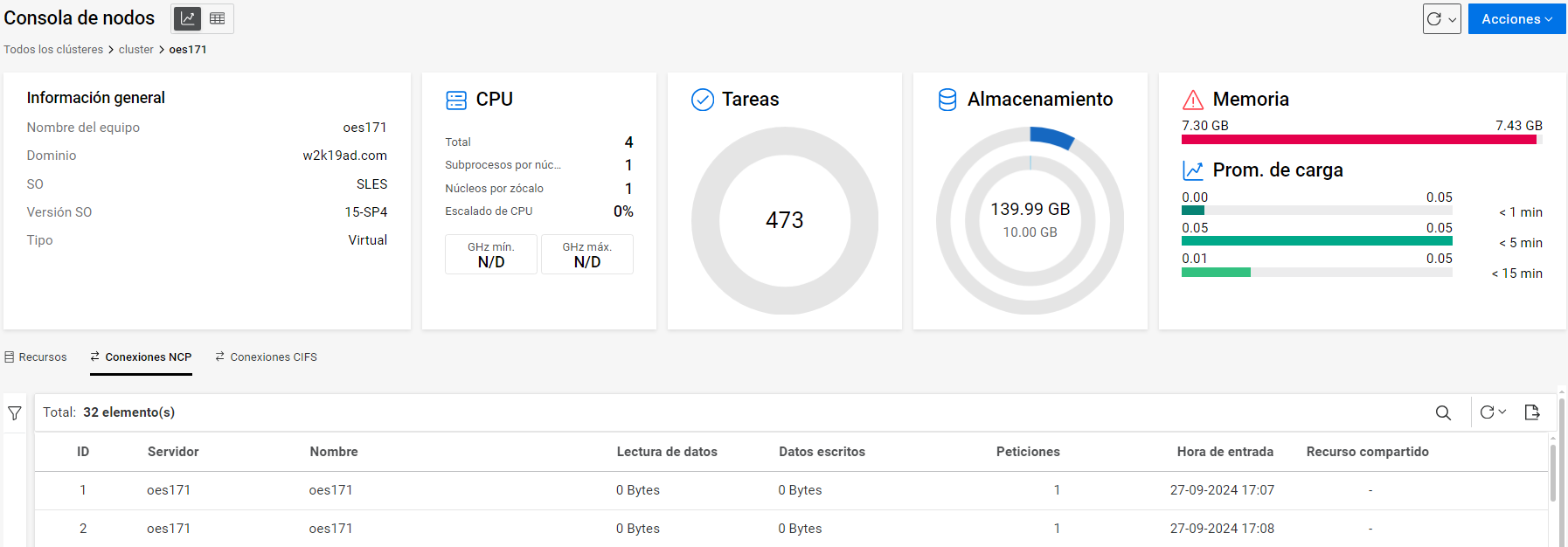1568x547 pixels.
Task: Open the Acciones dropdown menu
Action: coord(1516,19)
